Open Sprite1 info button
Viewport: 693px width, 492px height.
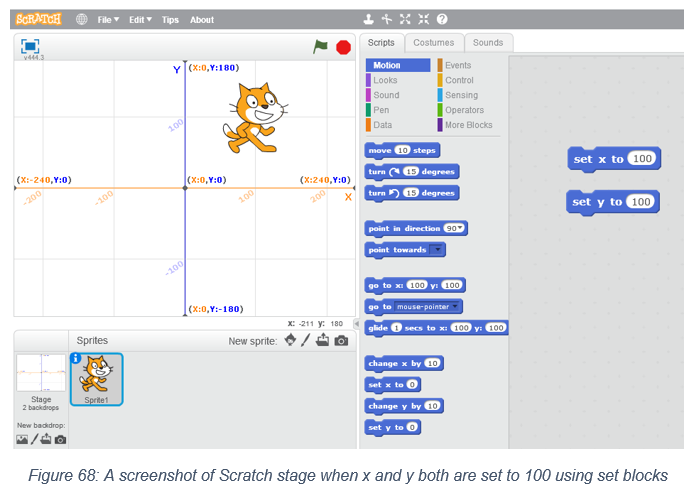click(x=76, y=358)
